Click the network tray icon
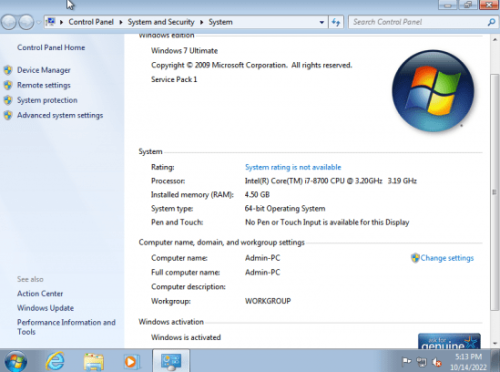The width and height of the screenshot is (500, 372). coord(422,362)
